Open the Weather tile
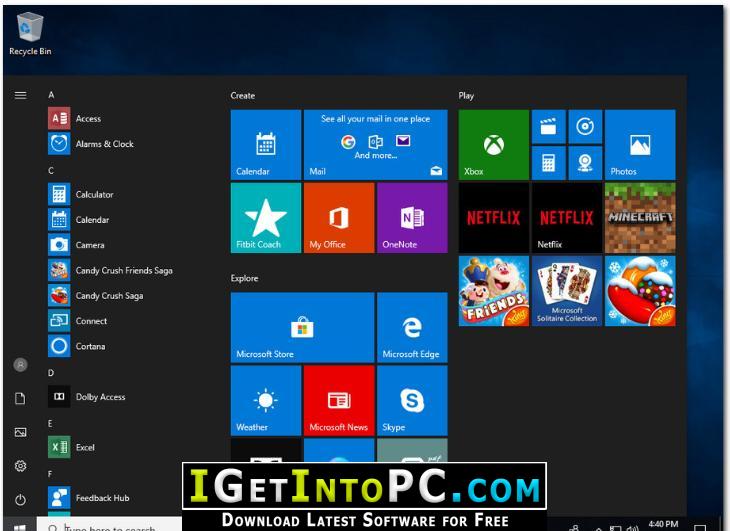Screen dimensions: 730x531 tap(266, 401)
